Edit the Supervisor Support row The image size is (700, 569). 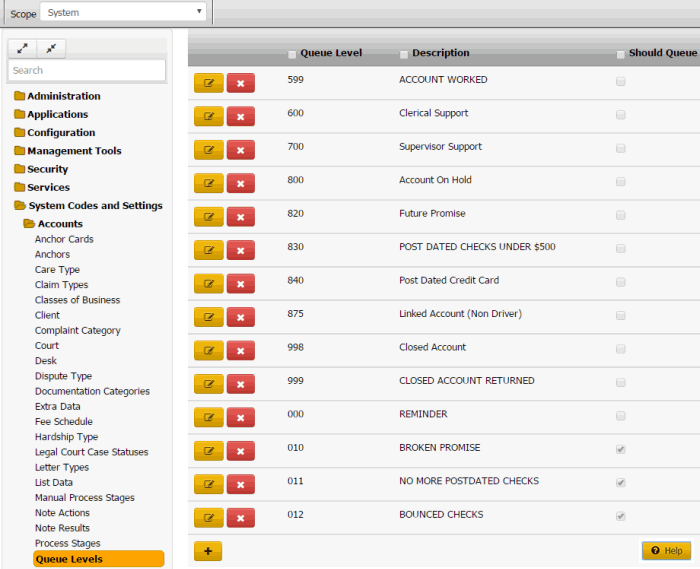click(208, 150)
